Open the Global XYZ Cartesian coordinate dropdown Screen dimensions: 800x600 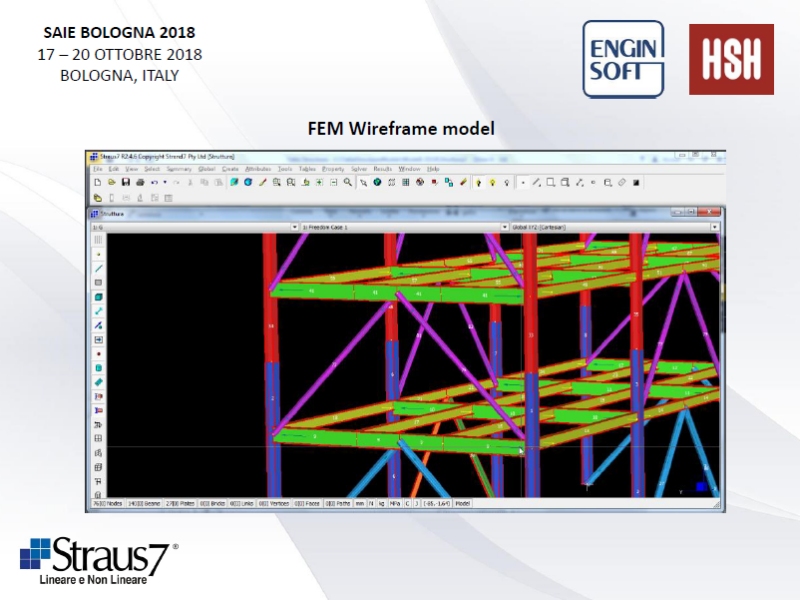tap(714, 228)
